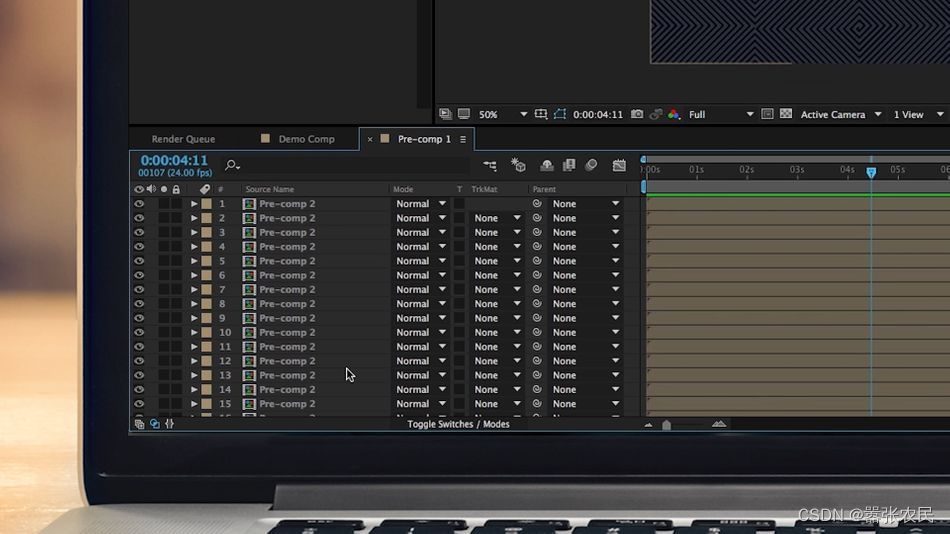Click the Source Name column header
This screenshot has width=950, height=534.
[270, 189]
